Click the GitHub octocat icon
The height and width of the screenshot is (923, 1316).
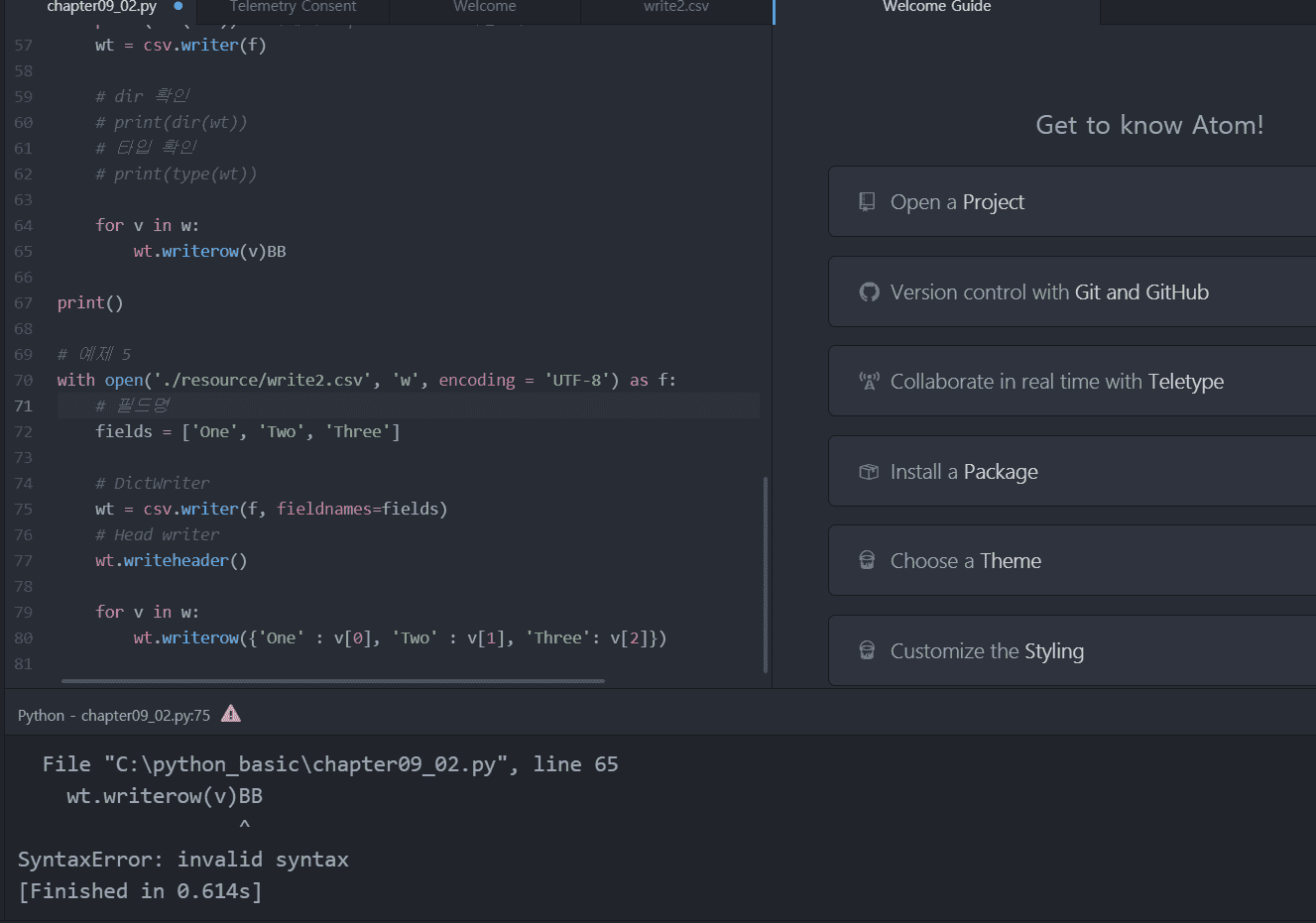click(x=869, y=292)
